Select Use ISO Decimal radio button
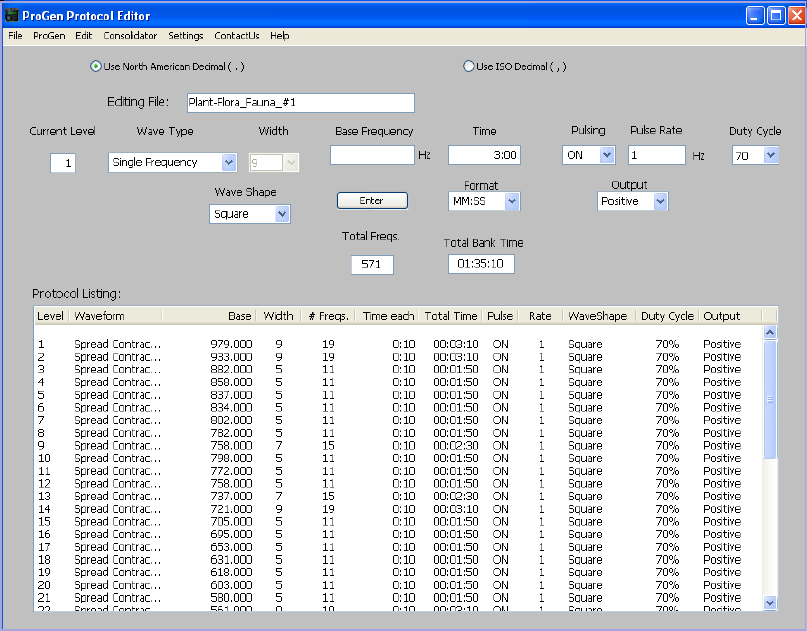The width and height of the screenshot is (807, 631). tap(469, 67)
